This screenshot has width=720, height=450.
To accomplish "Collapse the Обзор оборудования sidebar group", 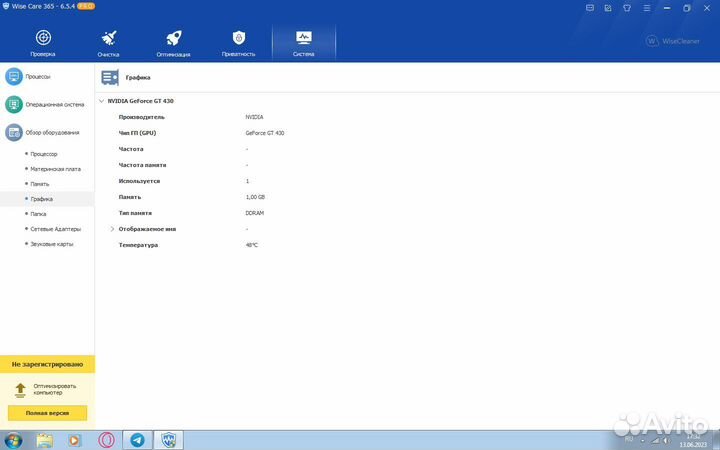I will [47, 132].
